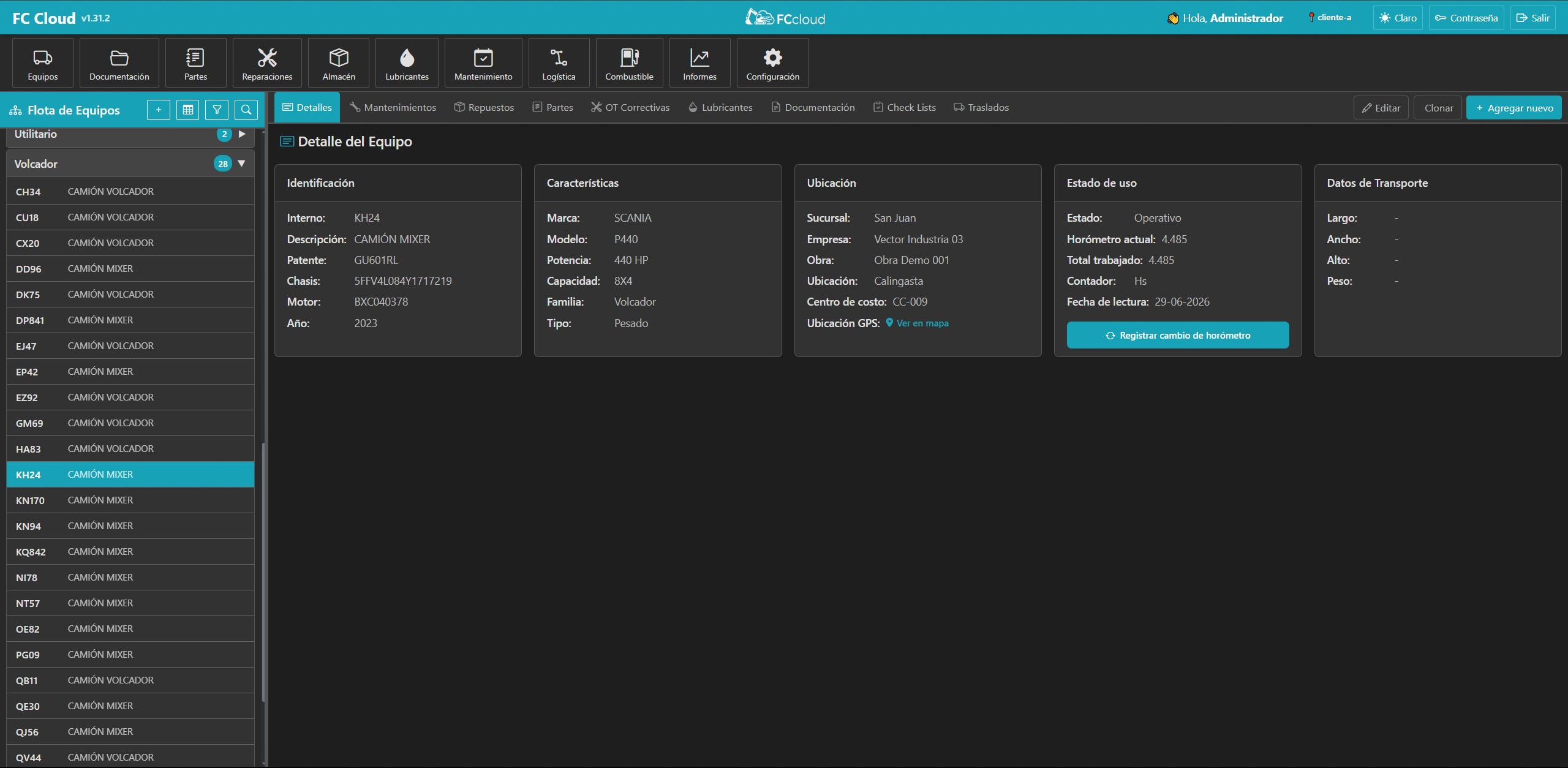This screenshot has height=768, width=1568.
Task: Open the Almacén module
Action: coord(339,64)
